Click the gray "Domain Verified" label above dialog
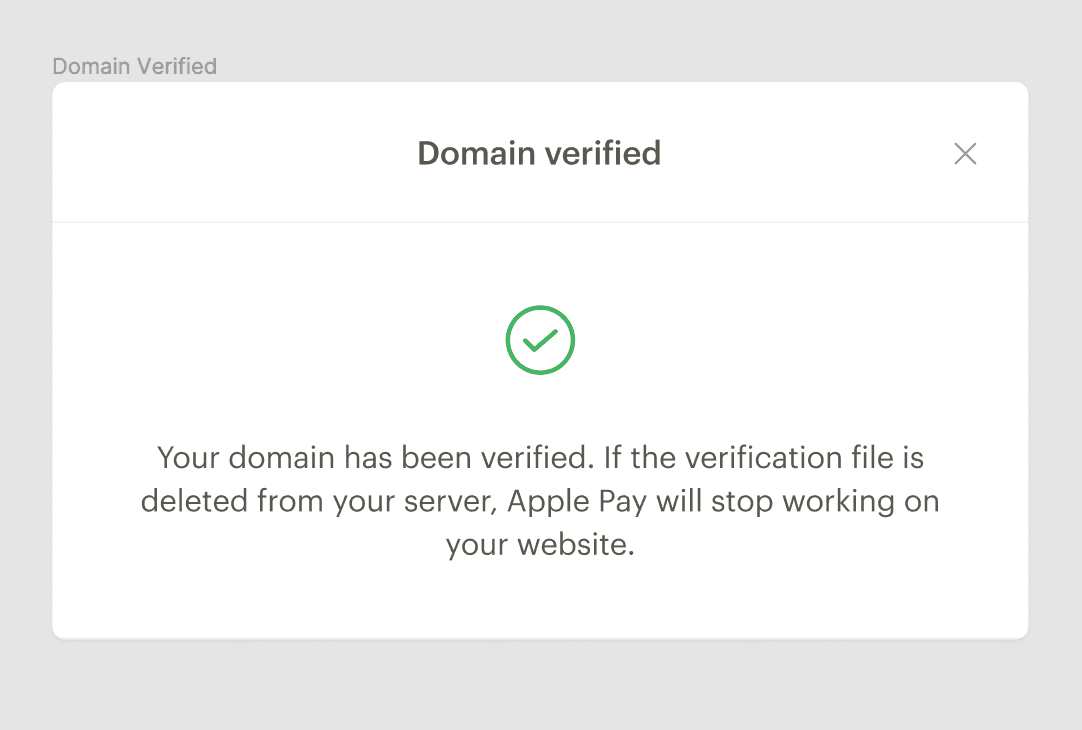 tap(134, 67)
